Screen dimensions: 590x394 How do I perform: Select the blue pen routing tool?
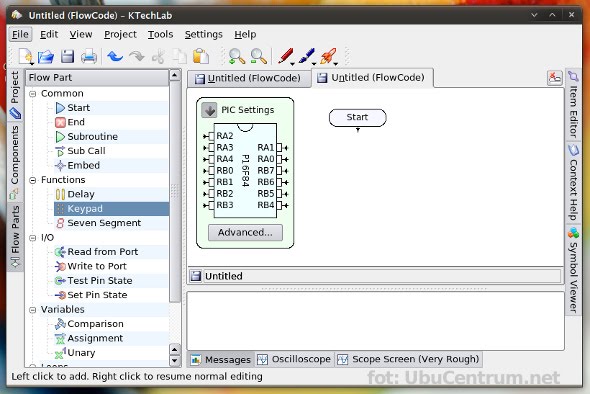pyautogui.click(x=307, y=56)
